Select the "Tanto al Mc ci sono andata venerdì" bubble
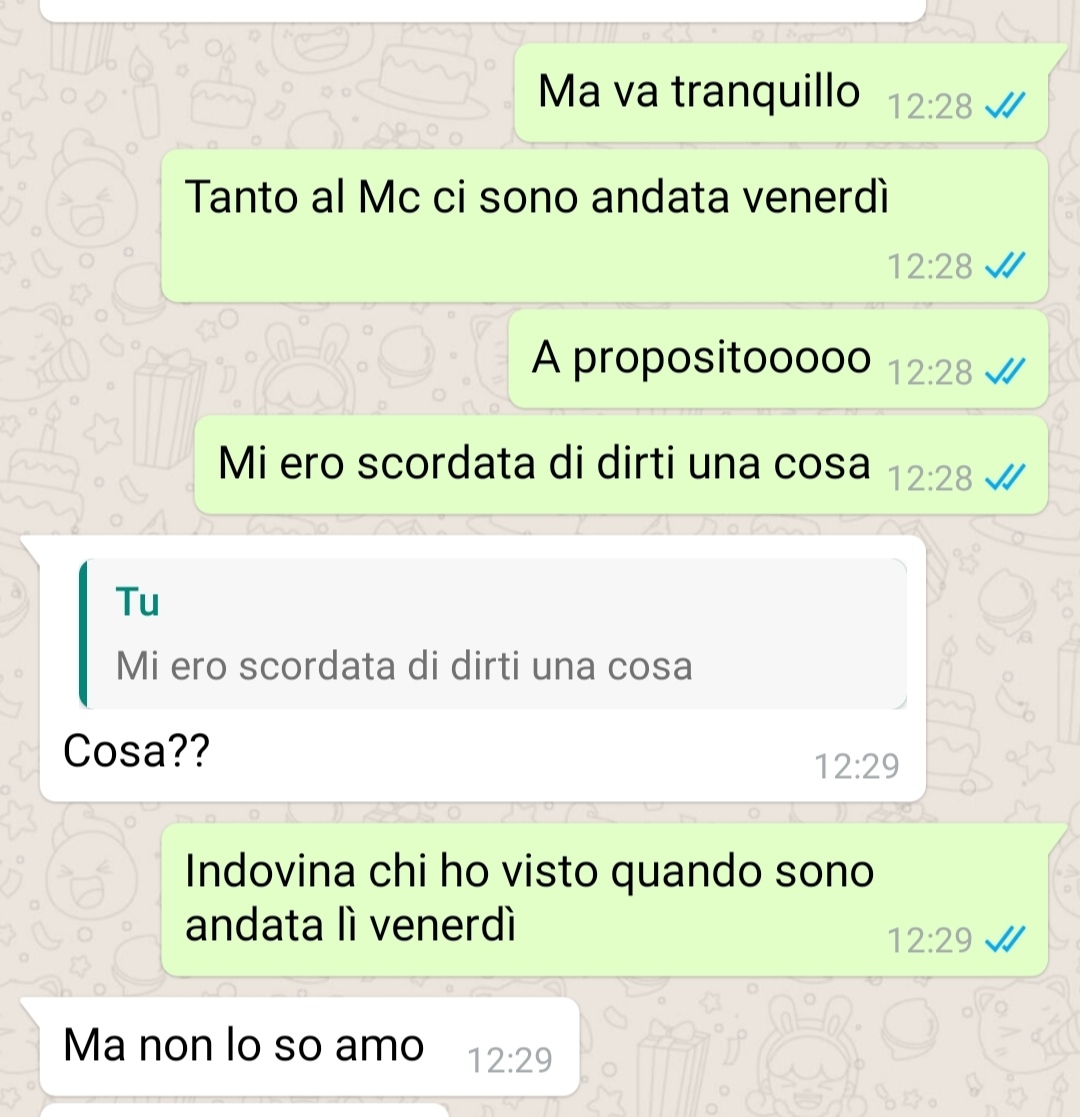The width and height of the screenshot is (1080, 1117). pyautogui.click(x=604, y=226)
